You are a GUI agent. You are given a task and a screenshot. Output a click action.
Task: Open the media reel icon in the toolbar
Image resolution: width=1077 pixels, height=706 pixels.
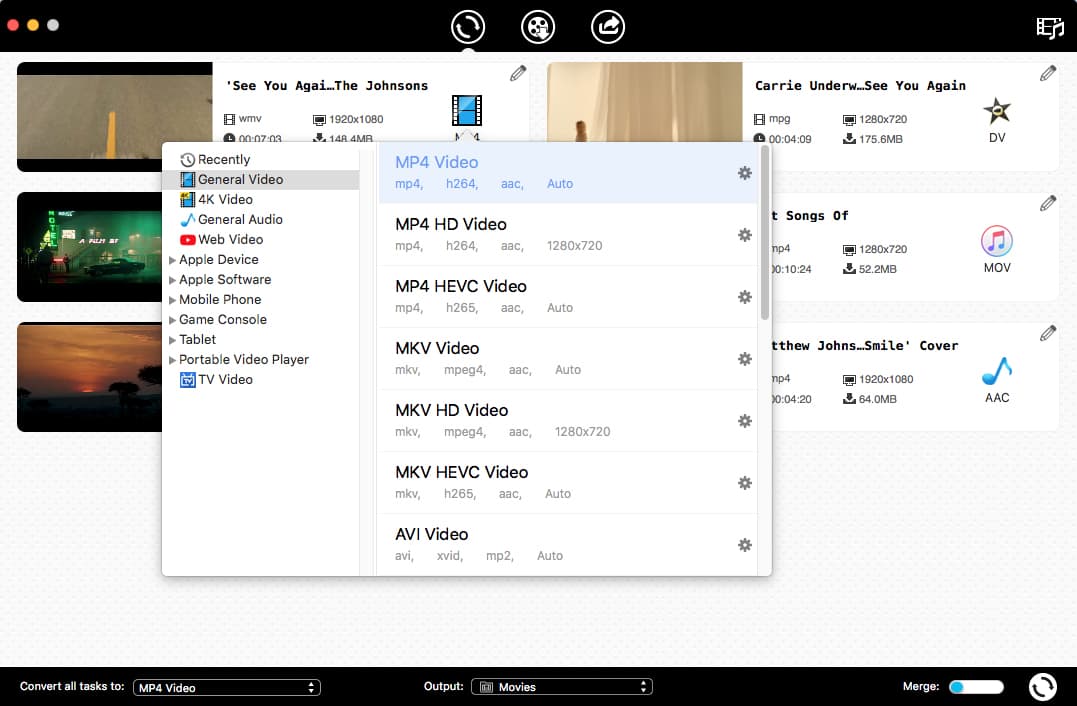coord(538,27)
